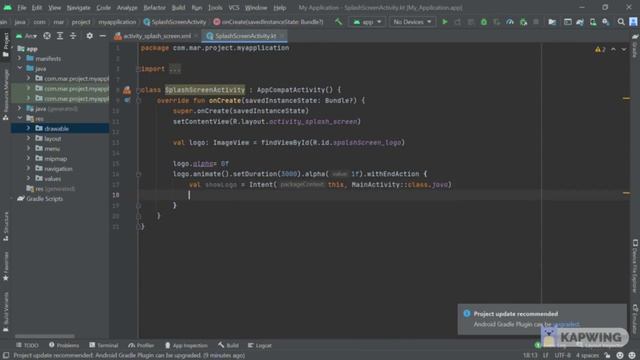
Task: Click the Run Anything window icon in toolbar
Action: pyautogui.click(x=567, y=22)
